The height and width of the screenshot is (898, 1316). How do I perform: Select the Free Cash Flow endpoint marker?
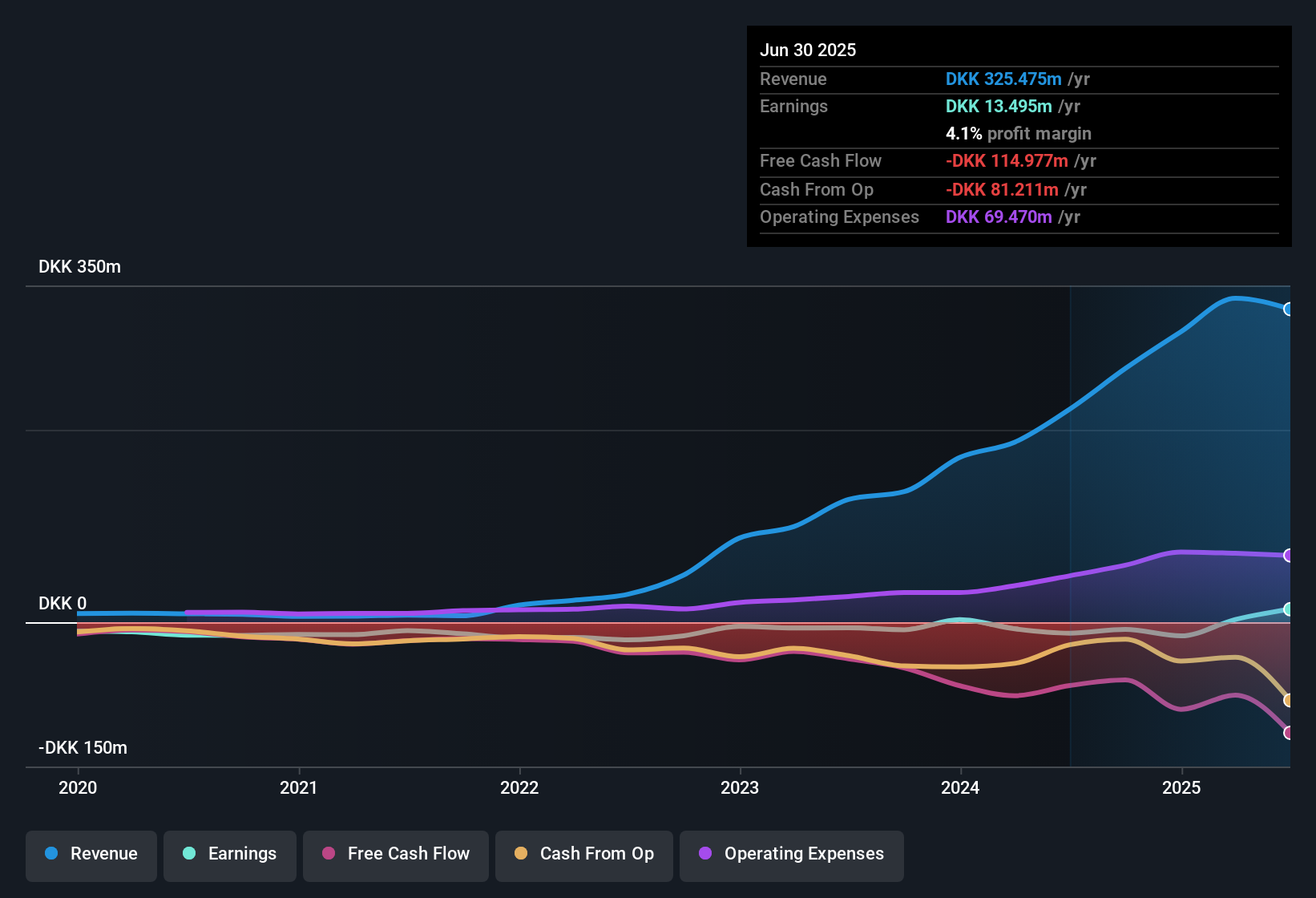[1289, 732]
